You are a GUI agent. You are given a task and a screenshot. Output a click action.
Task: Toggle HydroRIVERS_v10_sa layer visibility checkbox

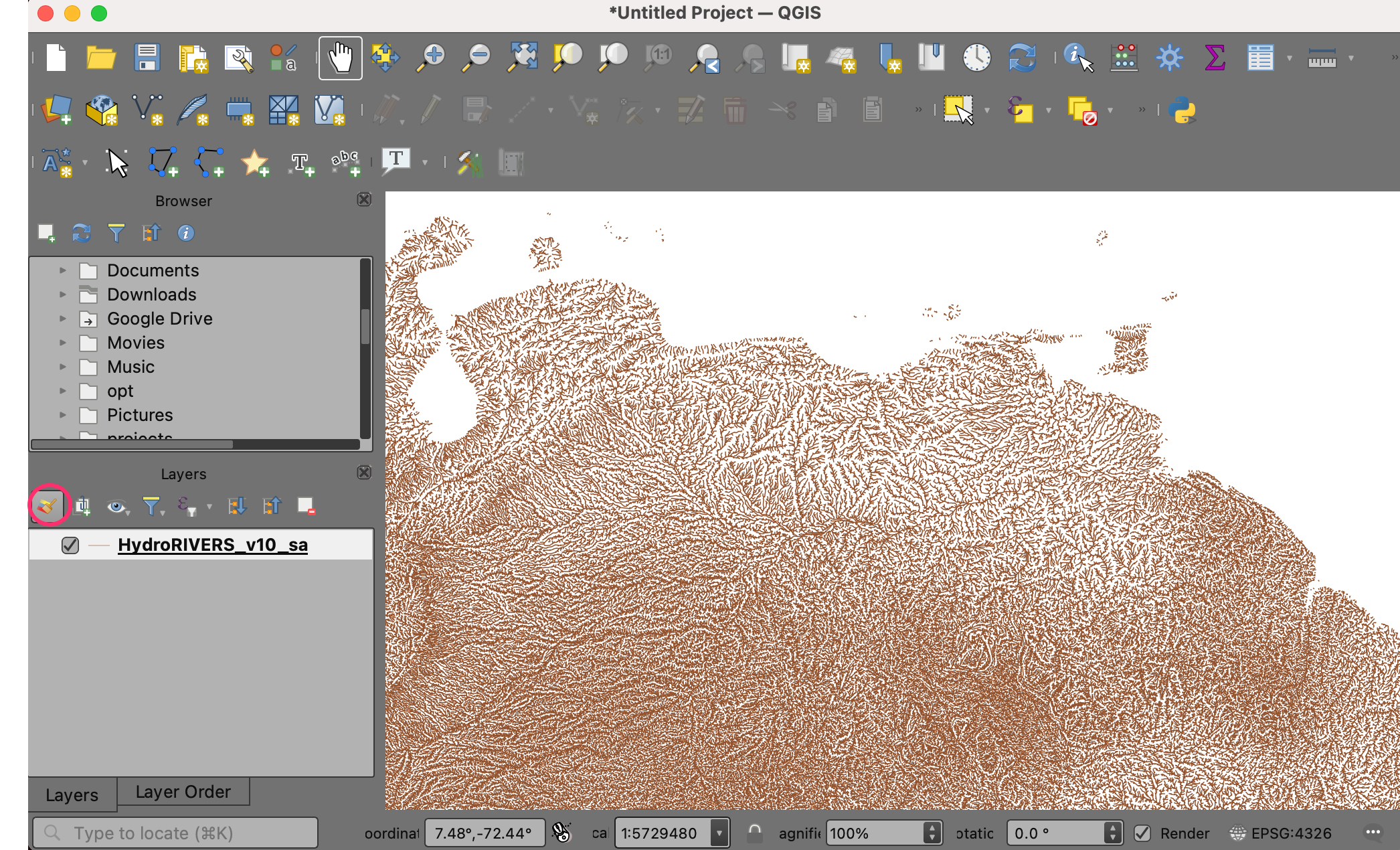tap(70, 545)
